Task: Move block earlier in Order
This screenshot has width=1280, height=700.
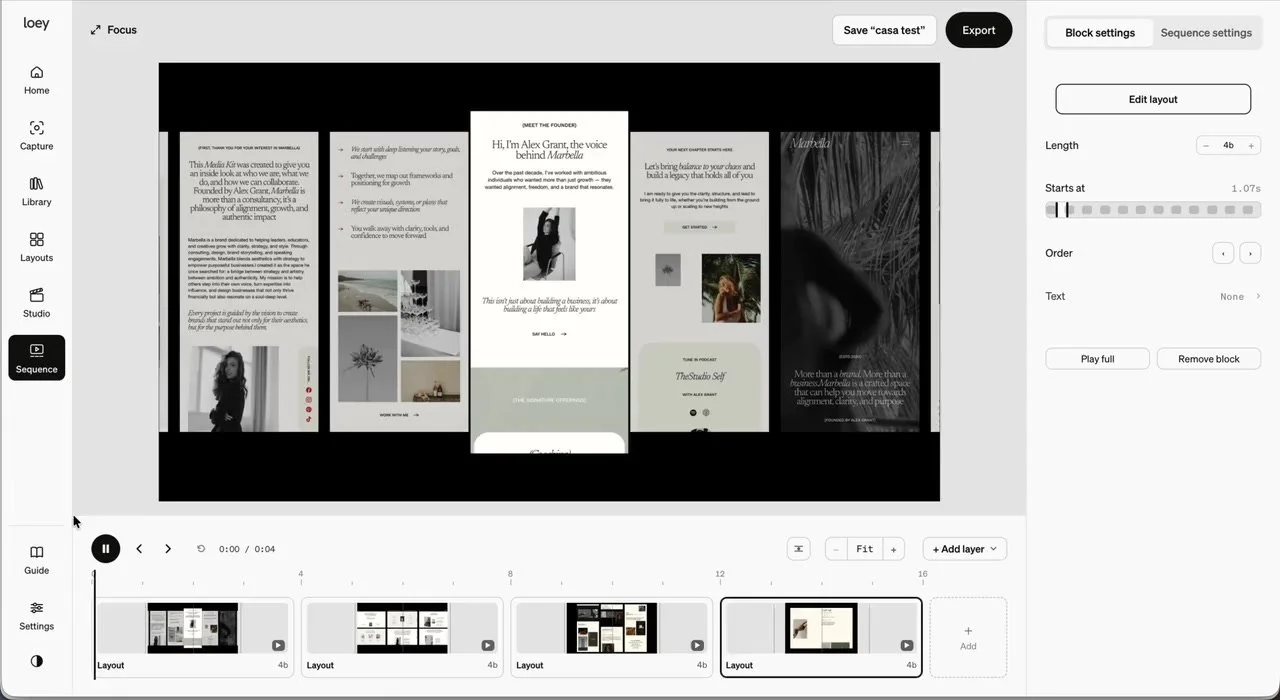Action: click(1223, 253)
